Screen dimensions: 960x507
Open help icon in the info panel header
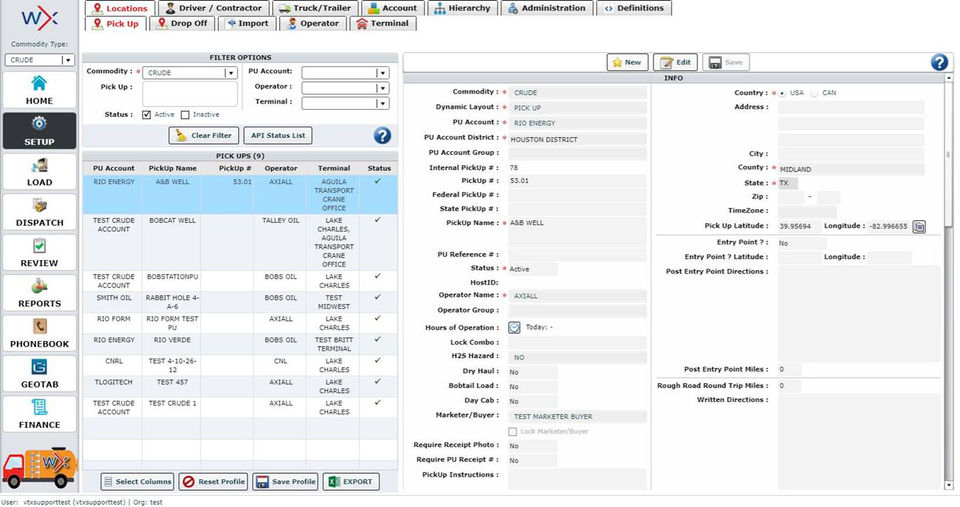[939, 62]
